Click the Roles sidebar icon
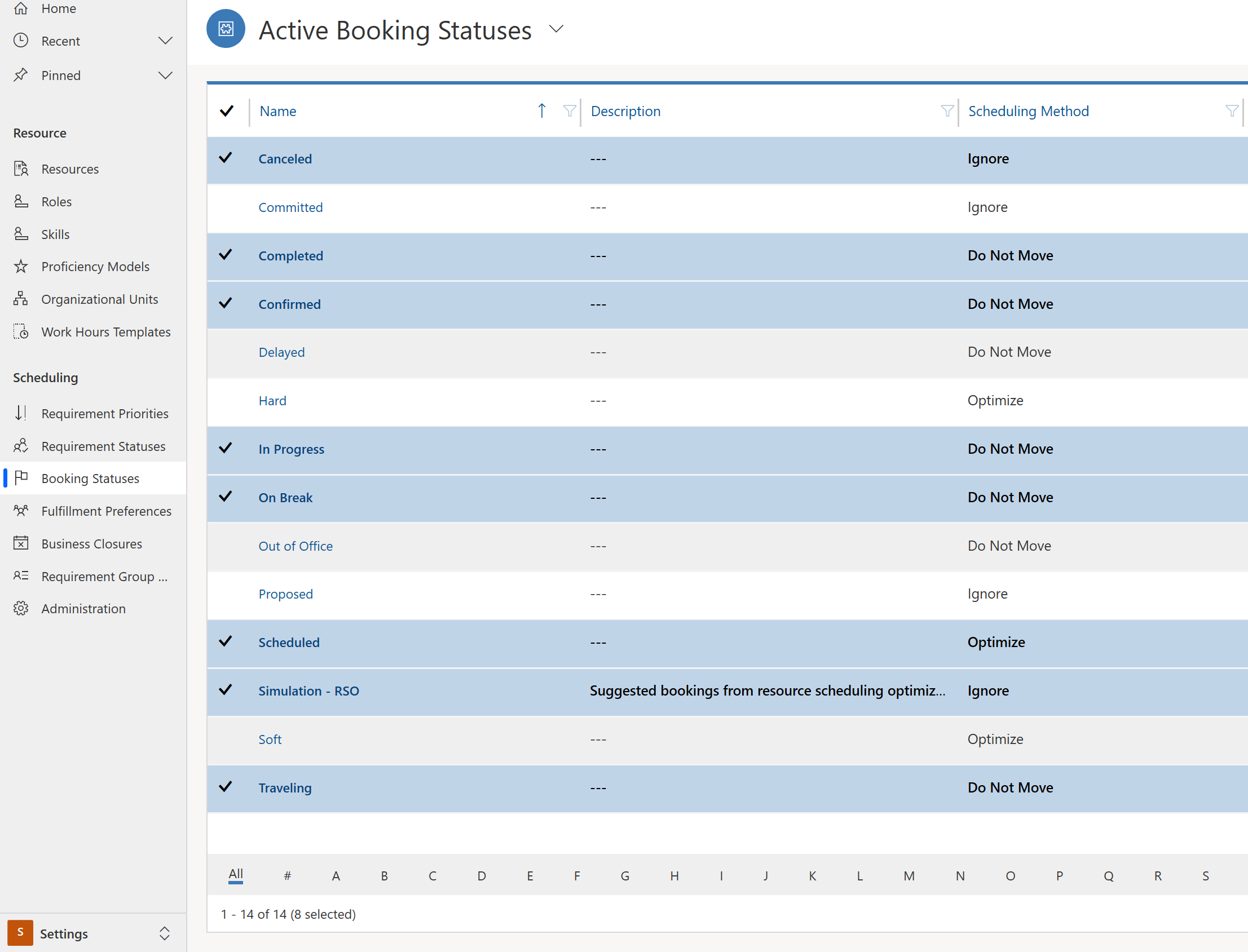Image resolution: width=1248 pixels, height=952 pixels. (21, 201)
